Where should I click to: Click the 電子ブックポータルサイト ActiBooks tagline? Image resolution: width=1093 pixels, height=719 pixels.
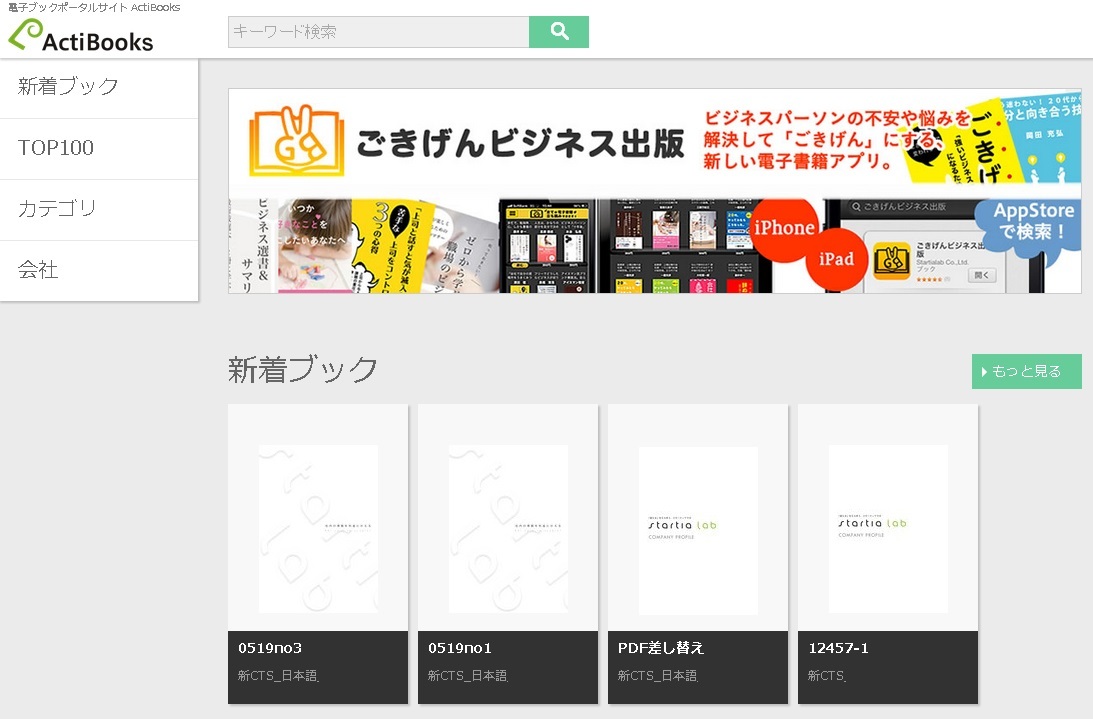(x=94, y=8)
